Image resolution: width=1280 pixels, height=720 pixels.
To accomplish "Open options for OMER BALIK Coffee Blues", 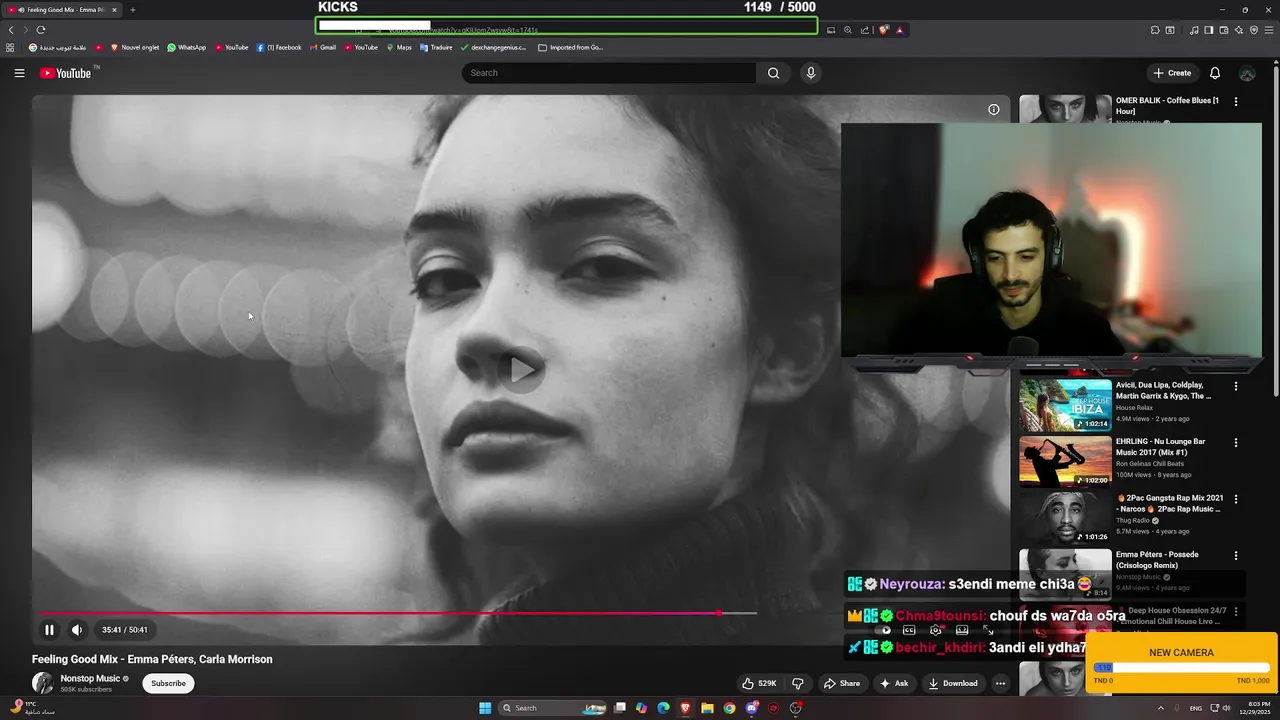I will pos(1236,101).
